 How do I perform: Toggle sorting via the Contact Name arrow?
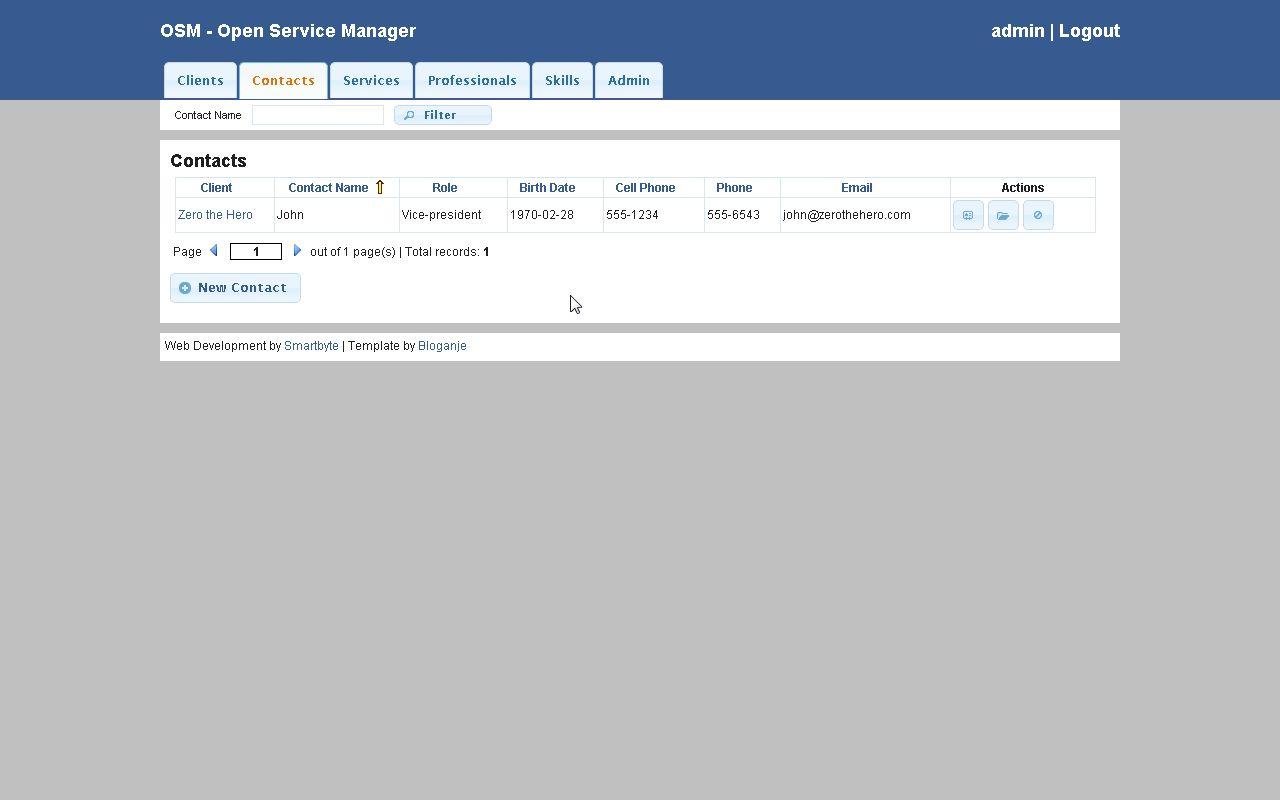pyautogui.click(x=380, y=187)
